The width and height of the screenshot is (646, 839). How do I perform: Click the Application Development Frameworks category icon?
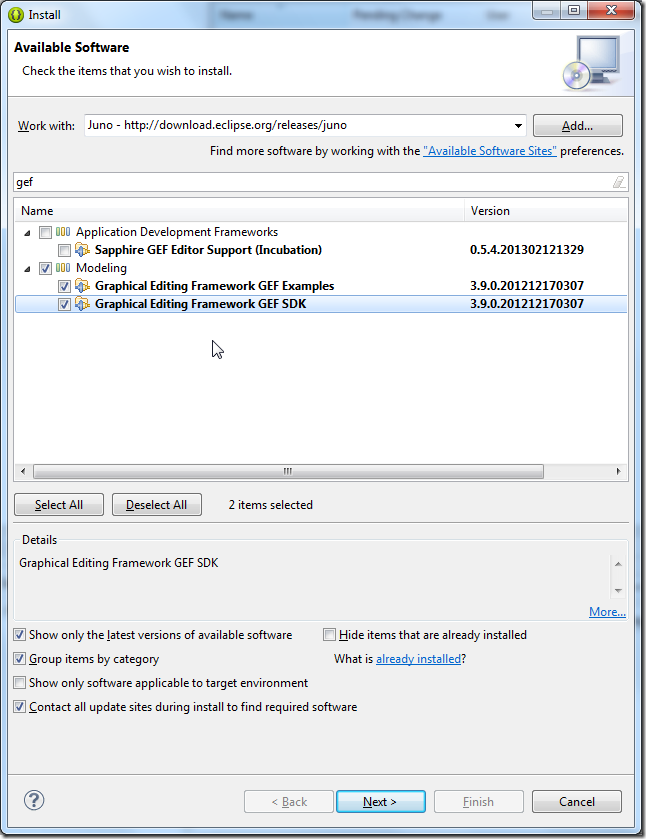pos(63,232)
